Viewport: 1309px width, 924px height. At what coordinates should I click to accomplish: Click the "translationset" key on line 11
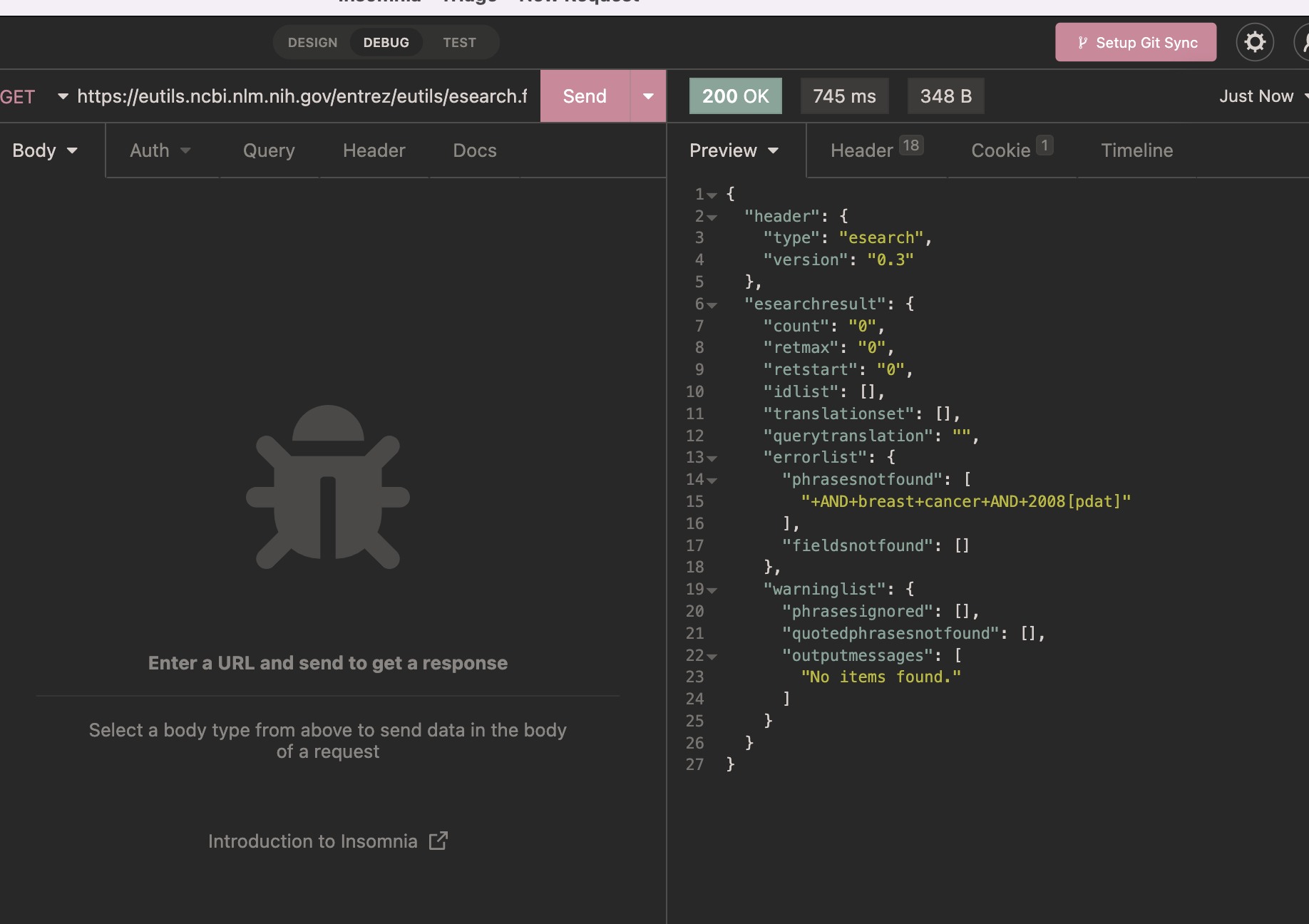[838, 414]
